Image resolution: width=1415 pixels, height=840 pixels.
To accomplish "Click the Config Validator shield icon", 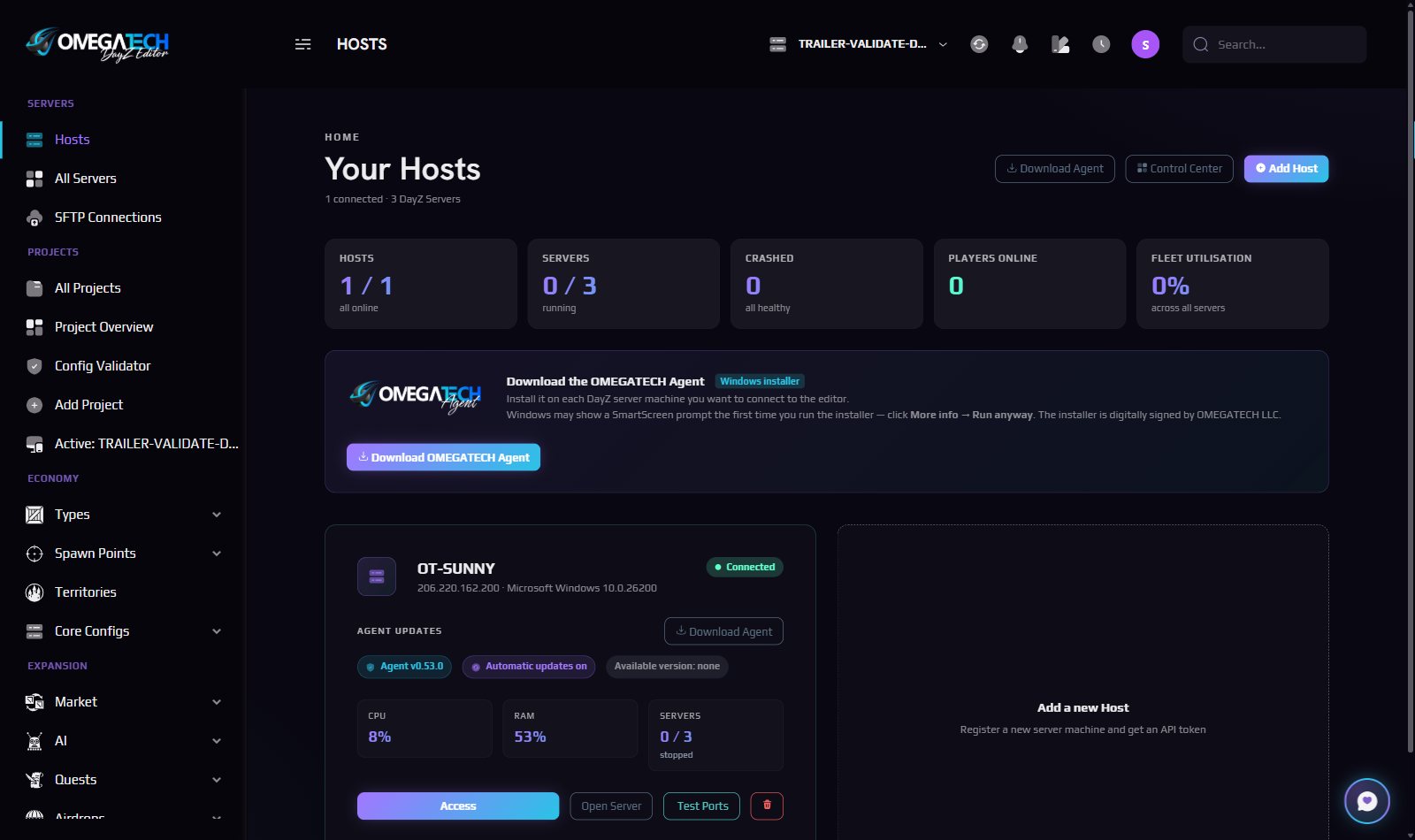I will (x=34, y=366).
